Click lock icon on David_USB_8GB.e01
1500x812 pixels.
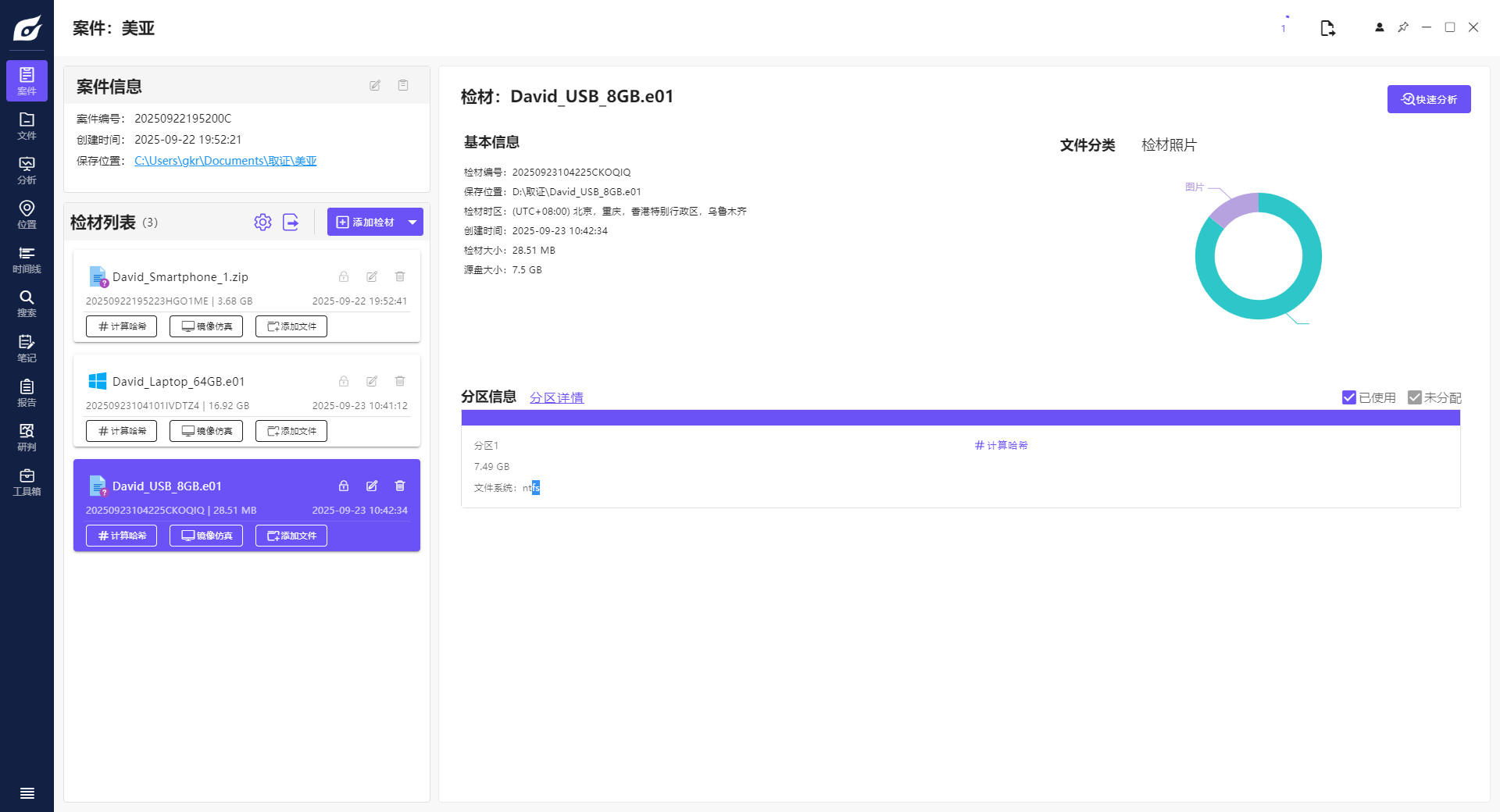pyautogui.click(x=344, y=486)
